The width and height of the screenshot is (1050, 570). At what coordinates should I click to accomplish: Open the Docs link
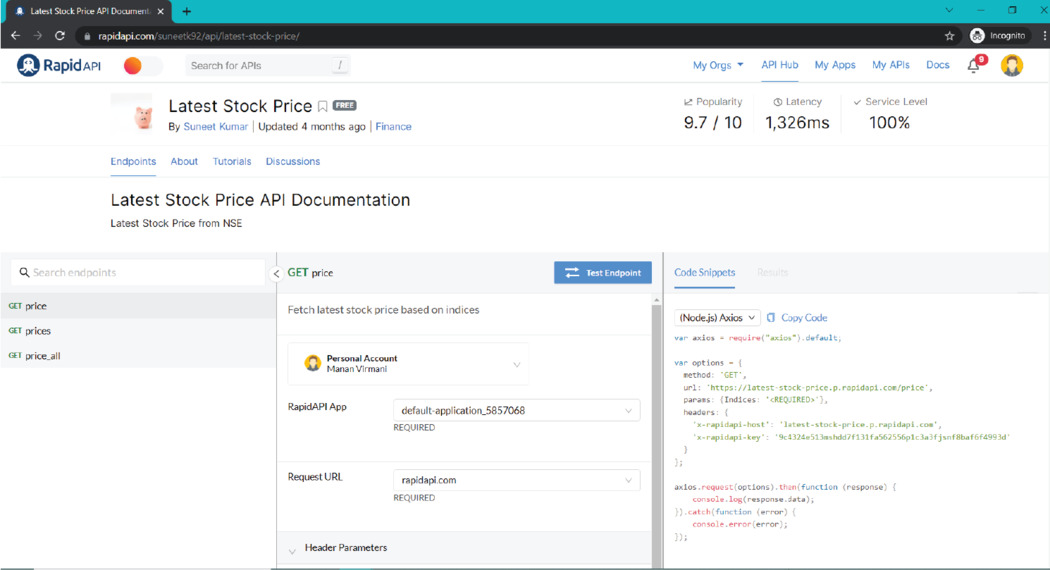(938, 65)
